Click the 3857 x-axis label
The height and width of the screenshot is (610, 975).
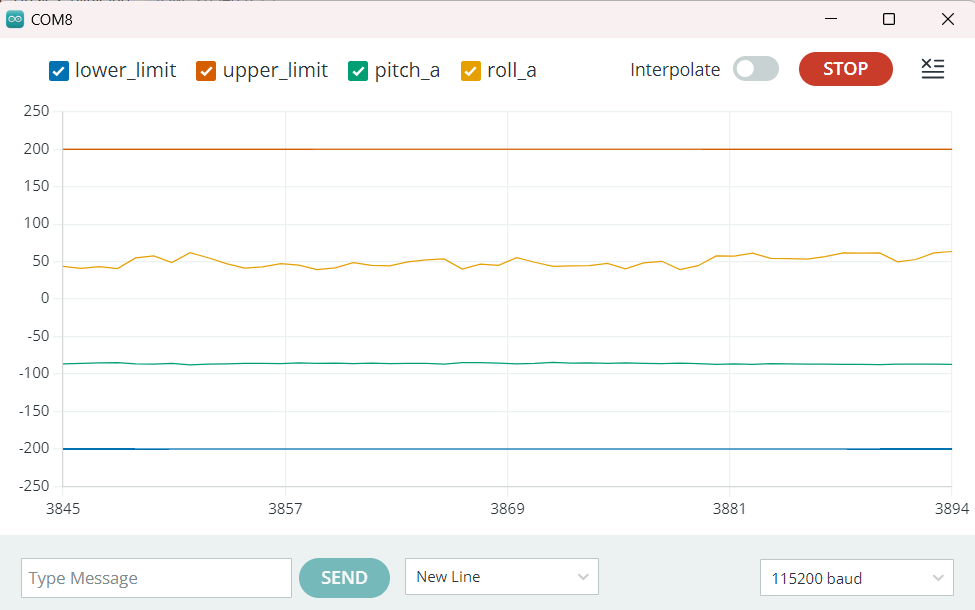pos(285,509)
